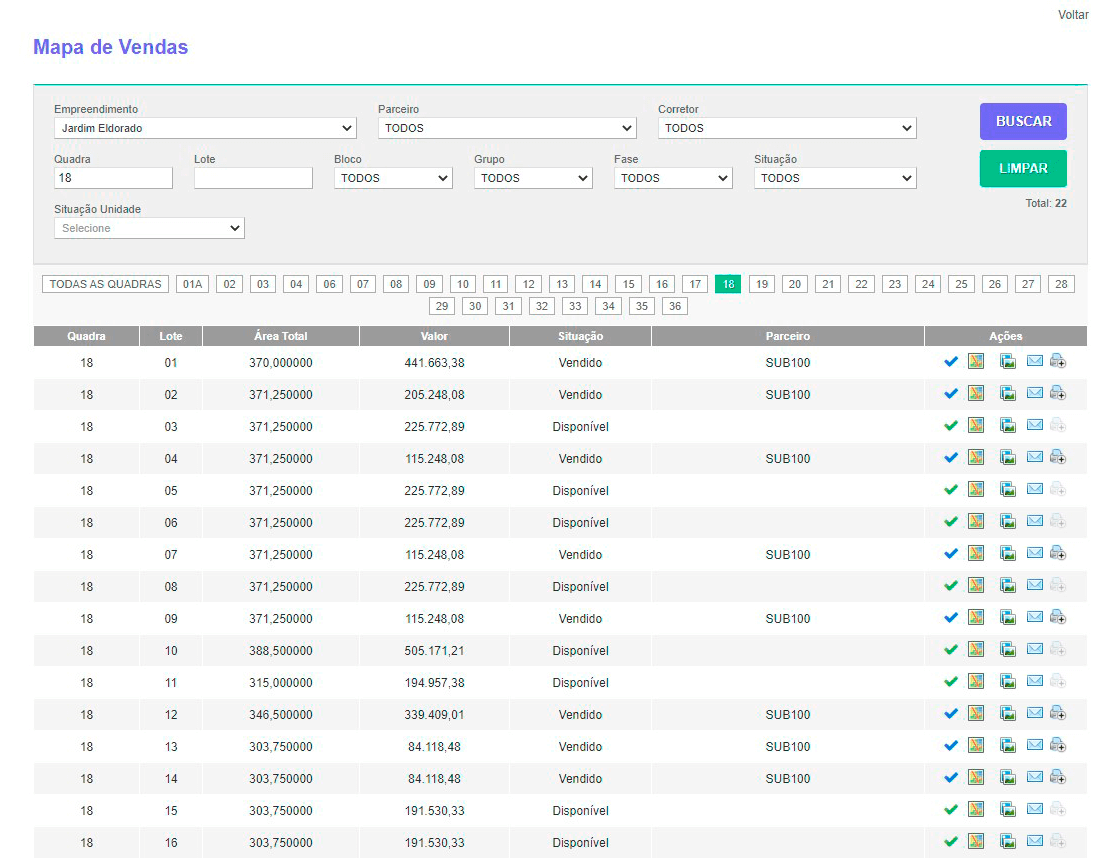The width and height of the screenshot is (1118, 858).
Task: Click the printer icon for lote 09
Action: (1058, 618)
